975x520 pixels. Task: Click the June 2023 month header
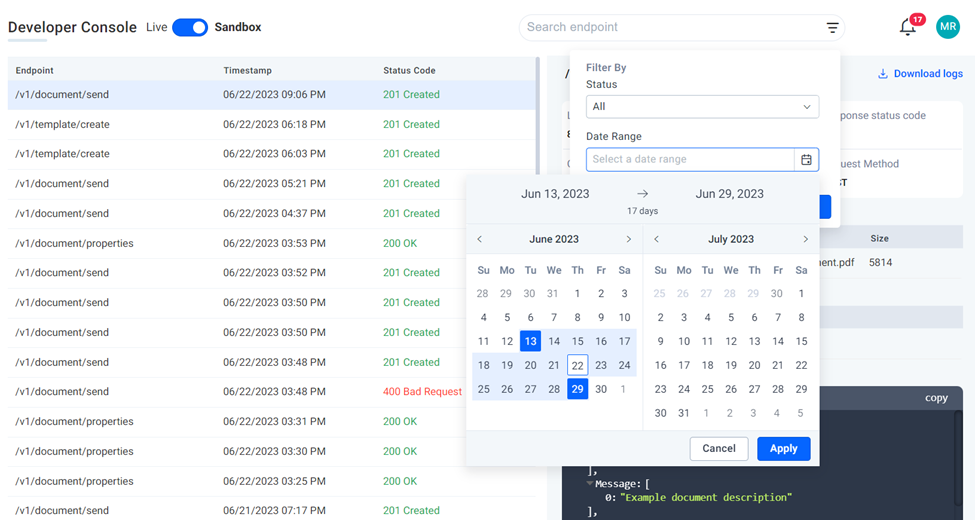coord(554,239)
